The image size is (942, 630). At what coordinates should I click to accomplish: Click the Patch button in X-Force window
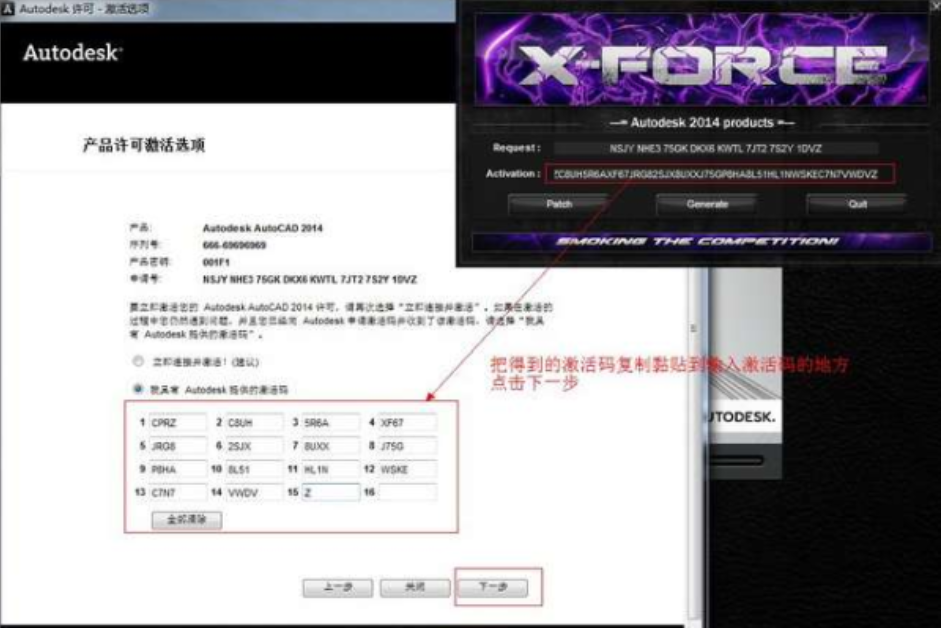[559, 204]
